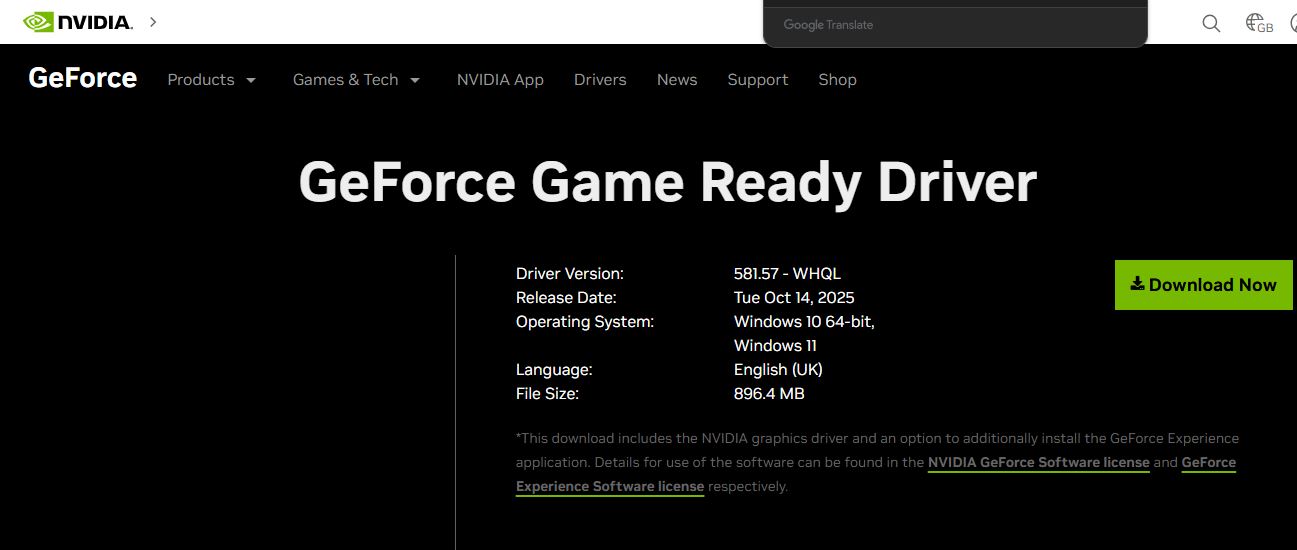This screenshot has height=550, width=1297.
Task: Open the Drivers menu item
Action: pyautogui.click(x=600, y=80)
